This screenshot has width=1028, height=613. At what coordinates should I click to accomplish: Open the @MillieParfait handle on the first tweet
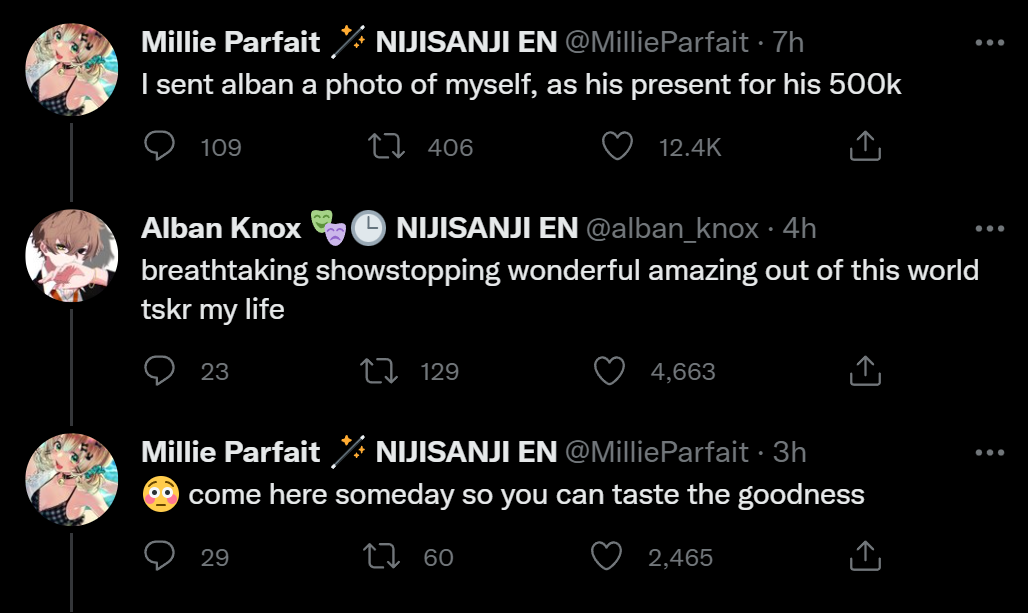point(657,42)
